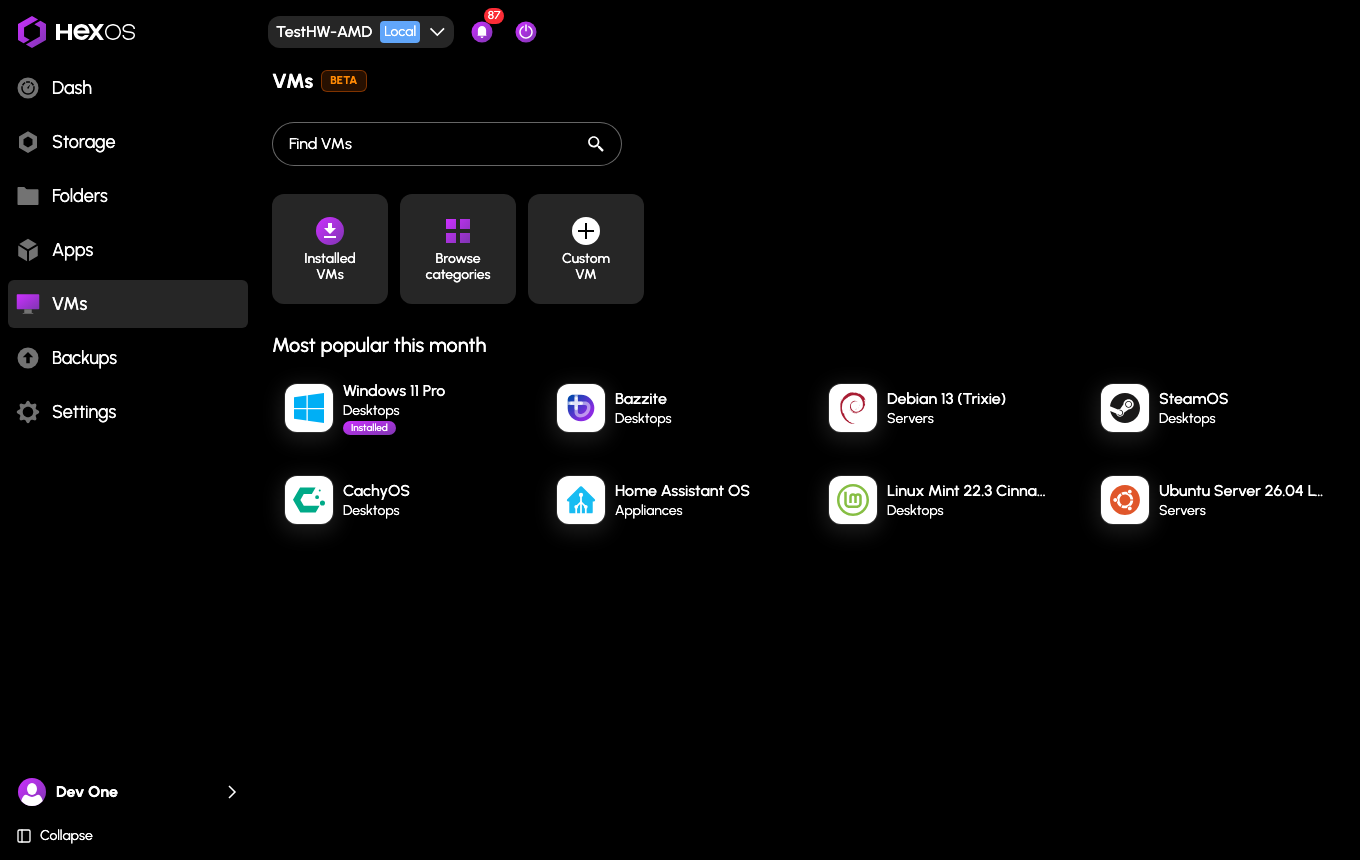Go to Folders in the sidebar
Screen dimensions: 1360x860
[x=128, y=196]
